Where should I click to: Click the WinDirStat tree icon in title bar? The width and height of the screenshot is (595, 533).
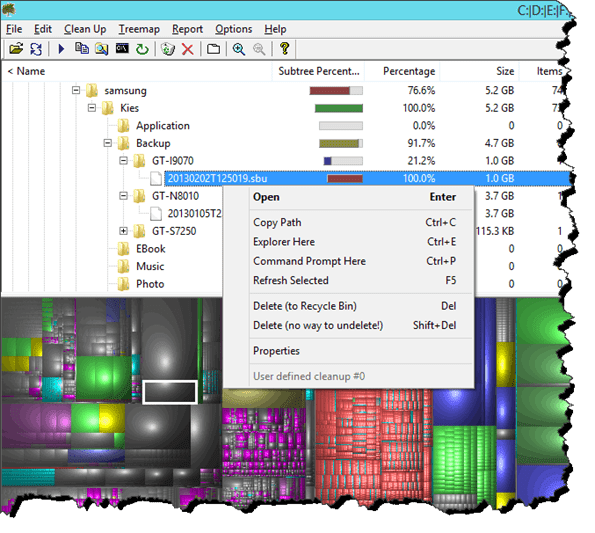[8, 9]
